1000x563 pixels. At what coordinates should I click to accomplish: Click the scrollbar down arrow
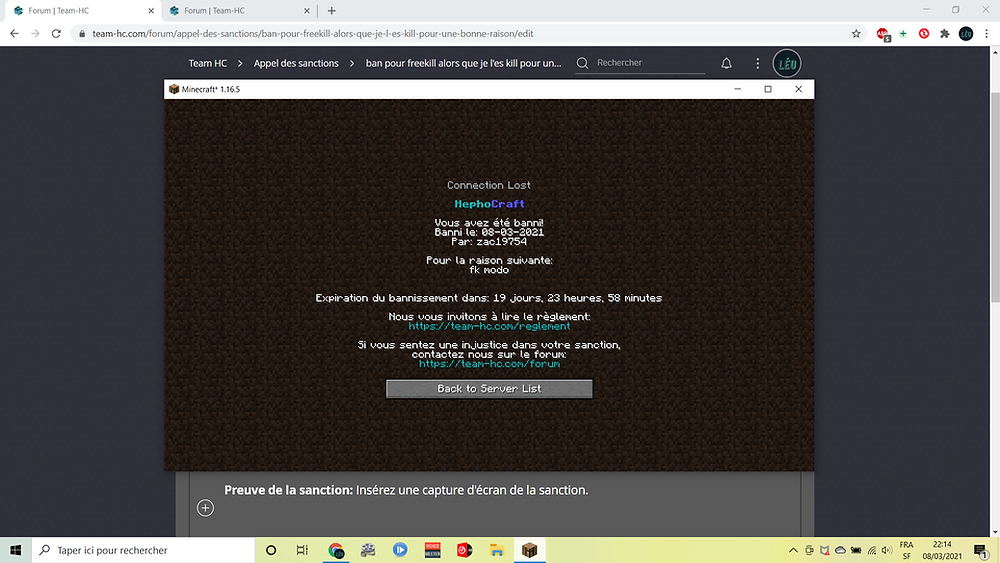click(995, 532)
